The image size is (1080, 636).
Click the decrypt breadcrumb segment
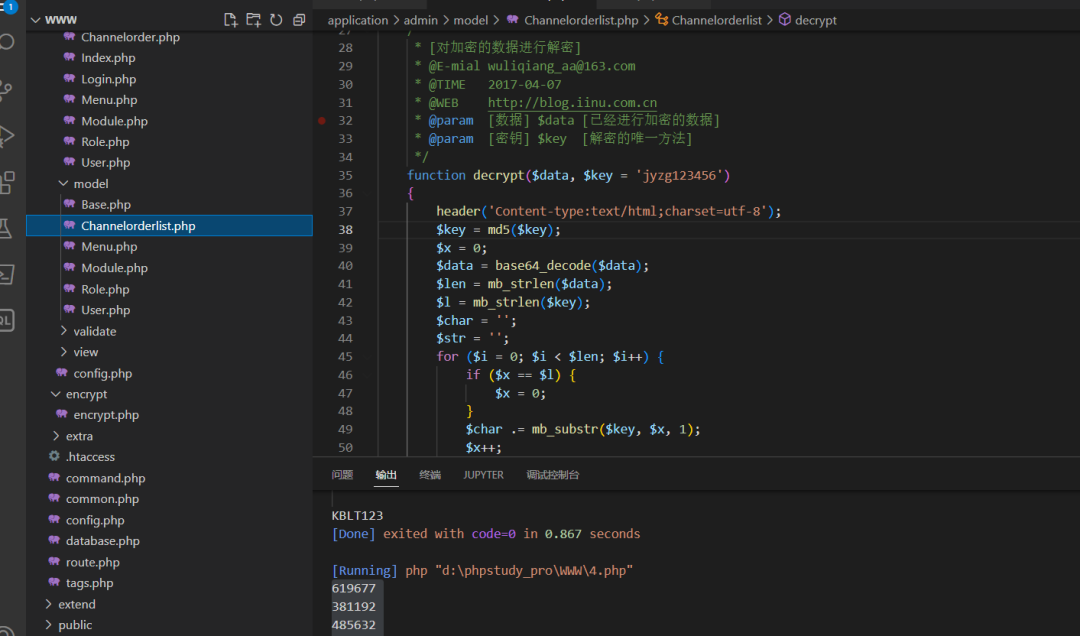(816, 20)
